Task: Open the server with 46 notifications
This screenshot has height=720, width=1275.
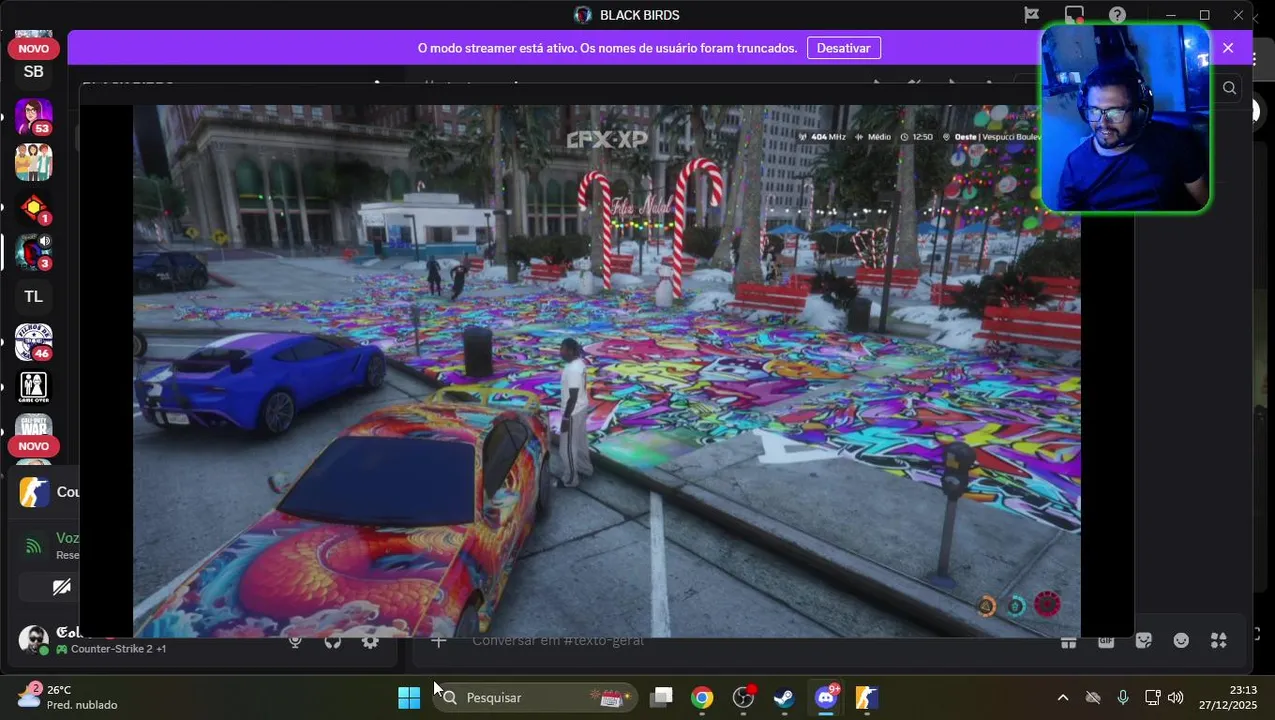Action: pyautogui.click(x=34, y=342)
